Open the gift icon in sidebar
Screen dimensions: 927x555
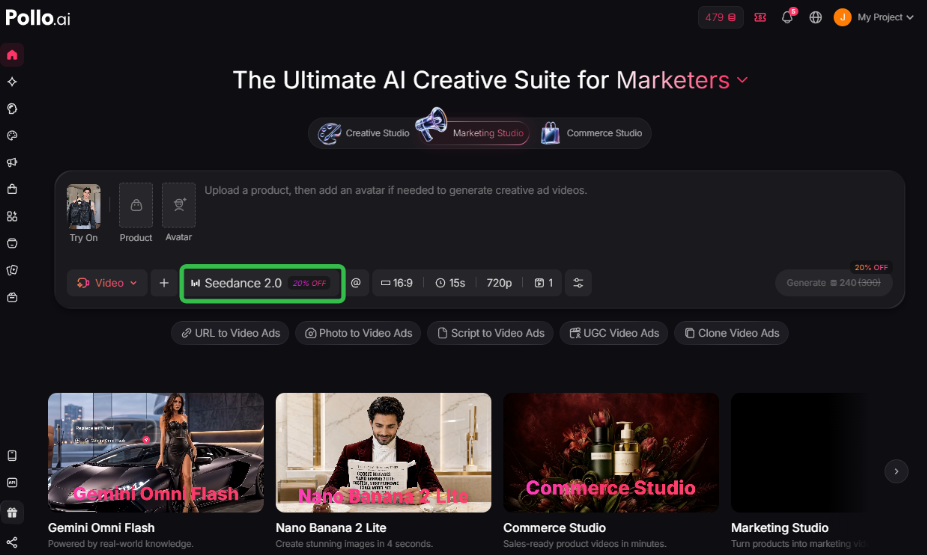pos(12,512)
